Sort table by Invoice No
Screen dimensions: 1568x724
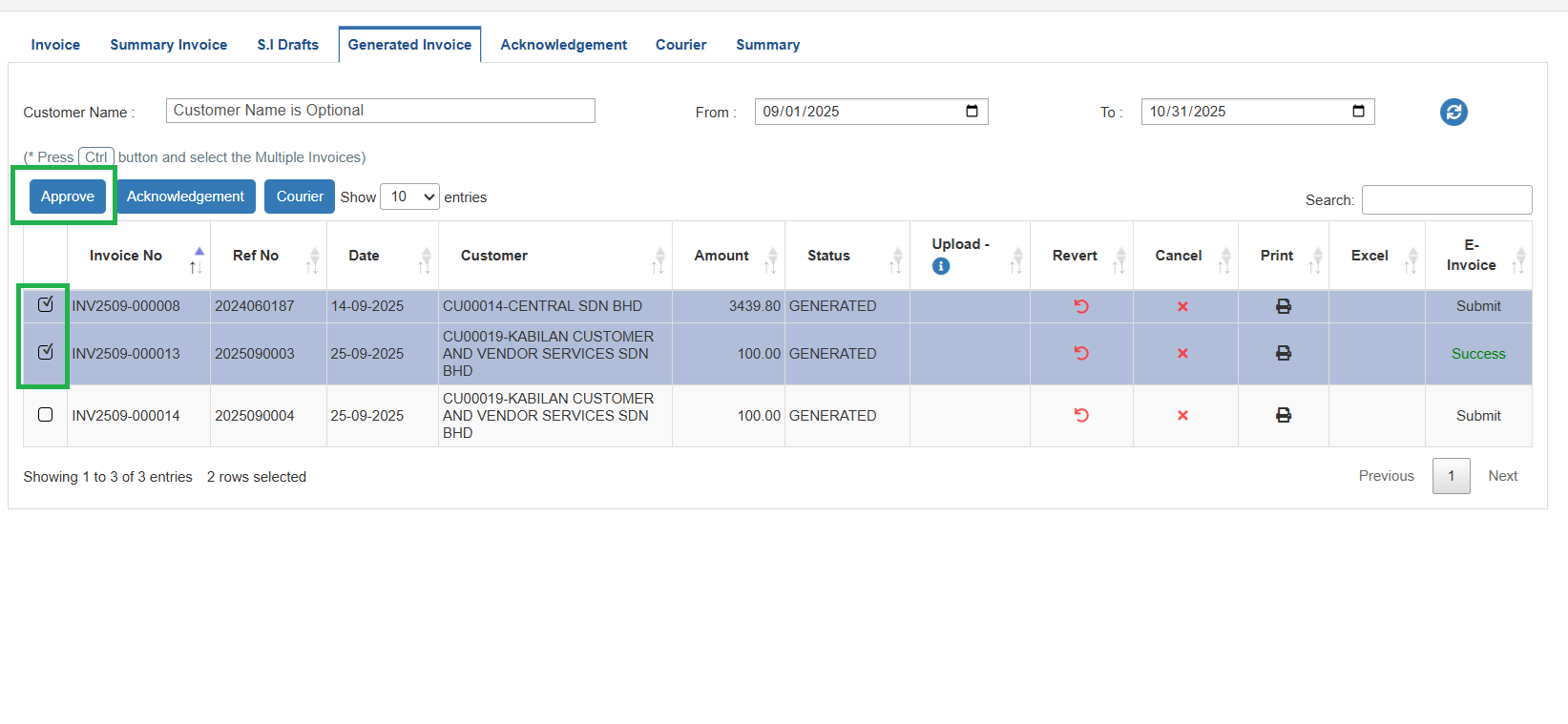[x=139, y=256]
